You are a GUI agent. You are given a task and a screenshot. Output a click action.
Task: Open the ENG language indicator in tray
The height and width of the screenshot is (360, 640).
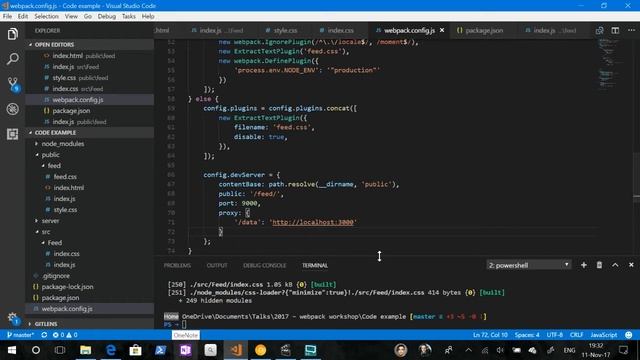(569, 350)
